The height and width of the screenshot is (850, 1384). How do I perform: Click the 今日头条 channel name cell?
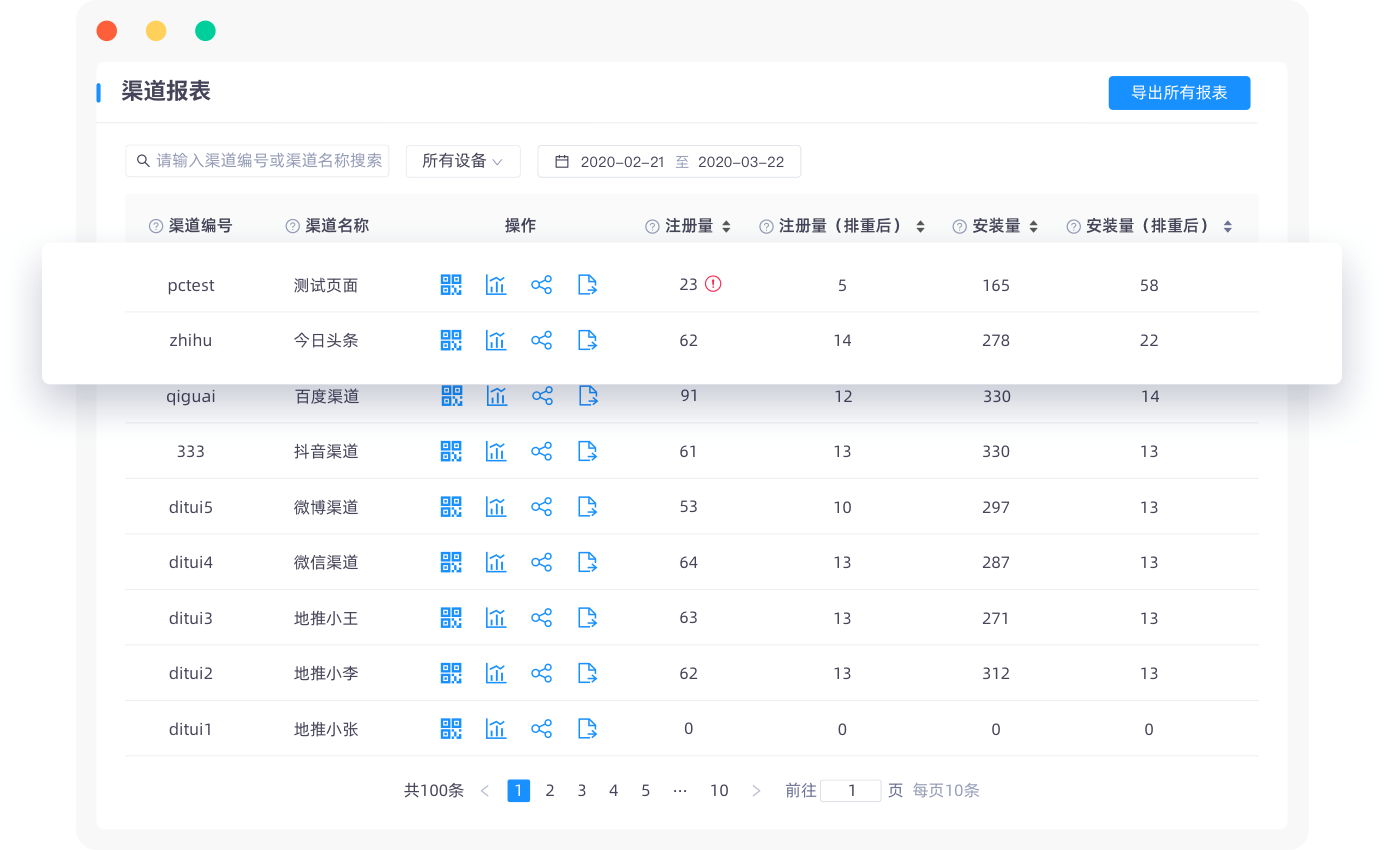(x=326, y=340)
